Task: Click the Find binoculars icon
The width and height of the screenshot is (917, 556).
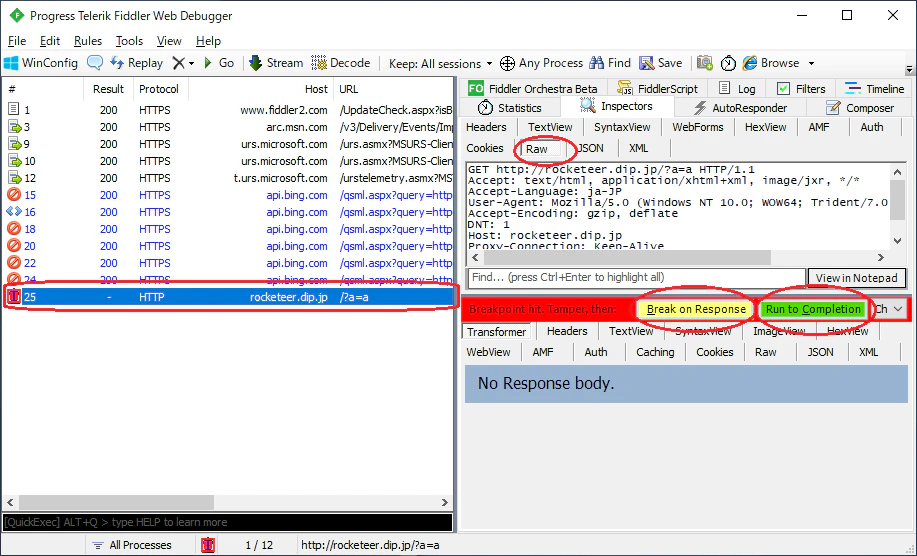Action: [x=597, y=63]
